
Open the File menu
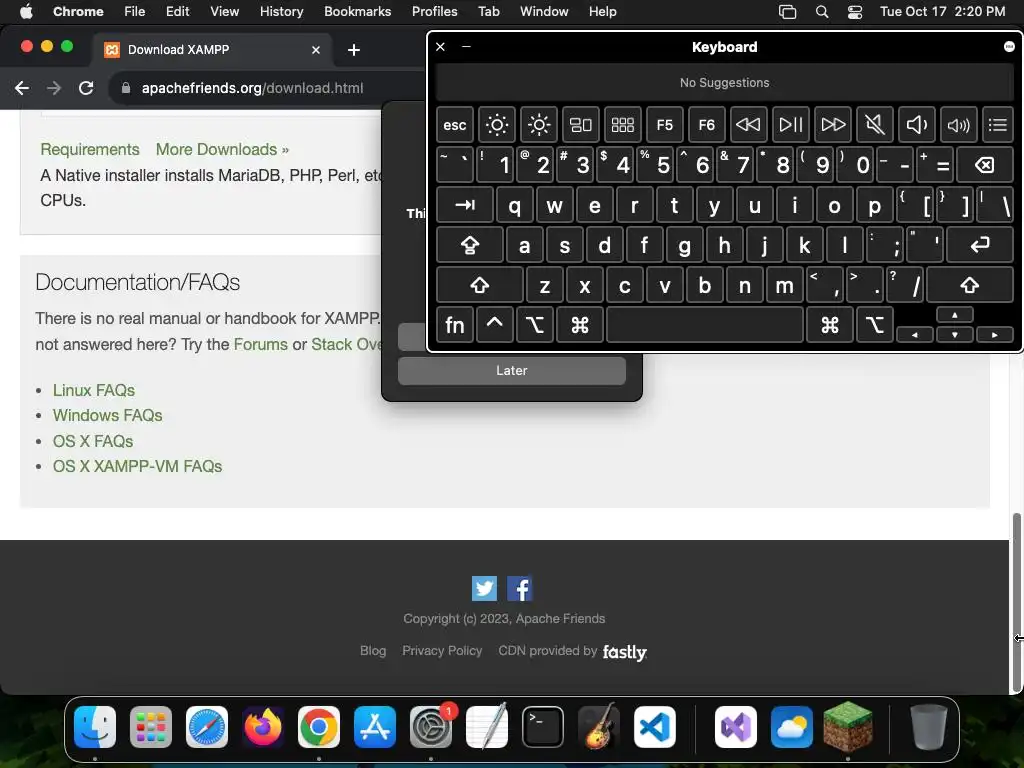point(135,11)
